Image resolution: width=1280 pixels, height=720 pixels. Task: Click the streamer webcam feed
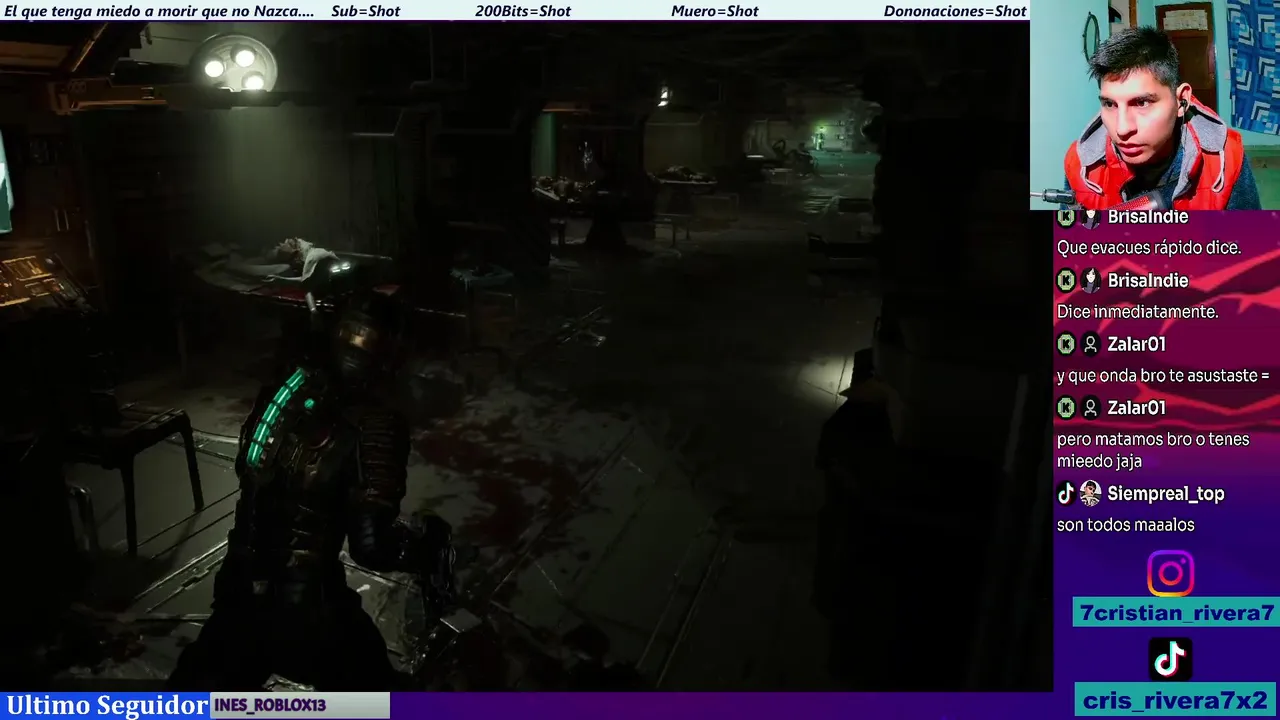1155,104
